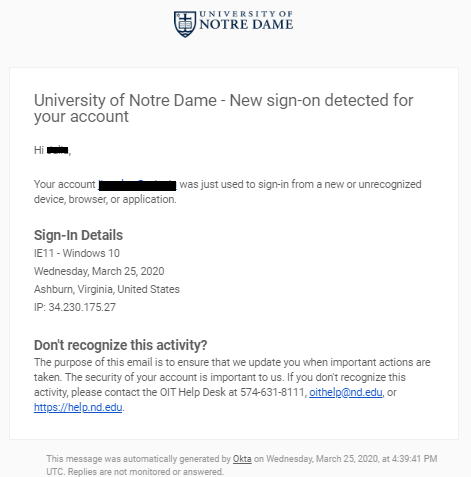Click the Sign-In Details heading
The height and width of the screenshot is (477, 471).
(78, 235)
